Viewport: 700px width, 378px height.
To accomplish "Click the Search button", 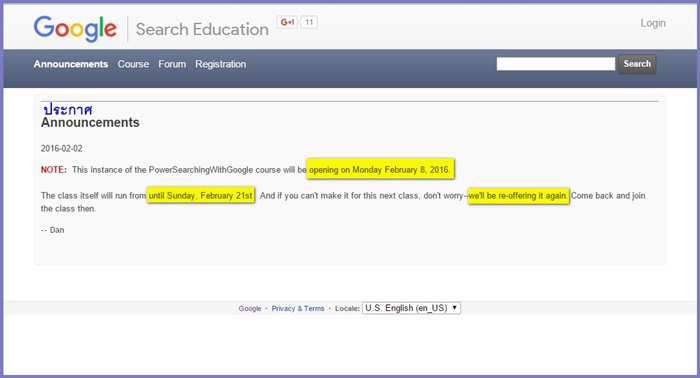I will tap(637, 64).
